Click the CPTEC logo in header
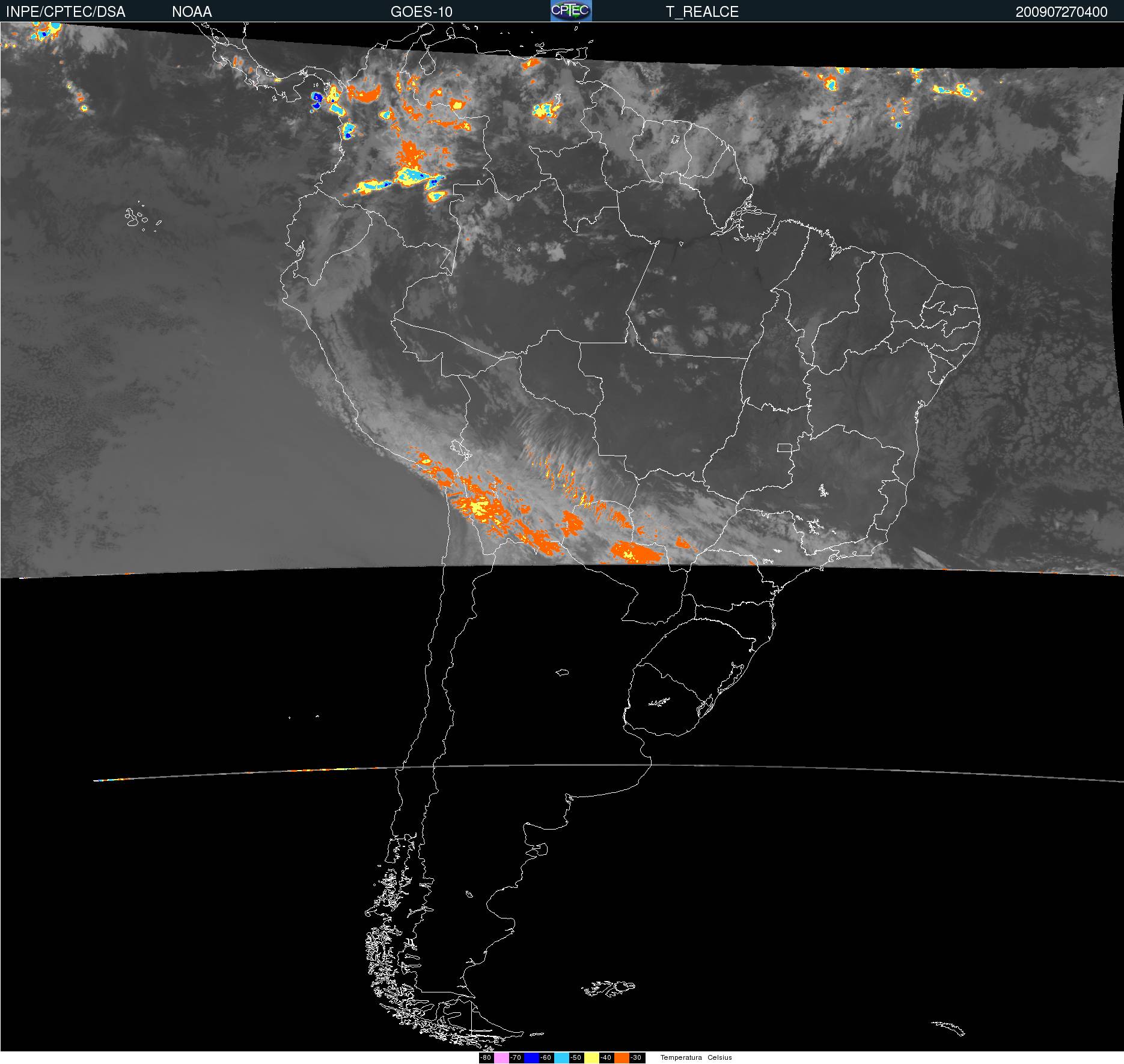The image size is (1124, 1064). click(571, 11)
